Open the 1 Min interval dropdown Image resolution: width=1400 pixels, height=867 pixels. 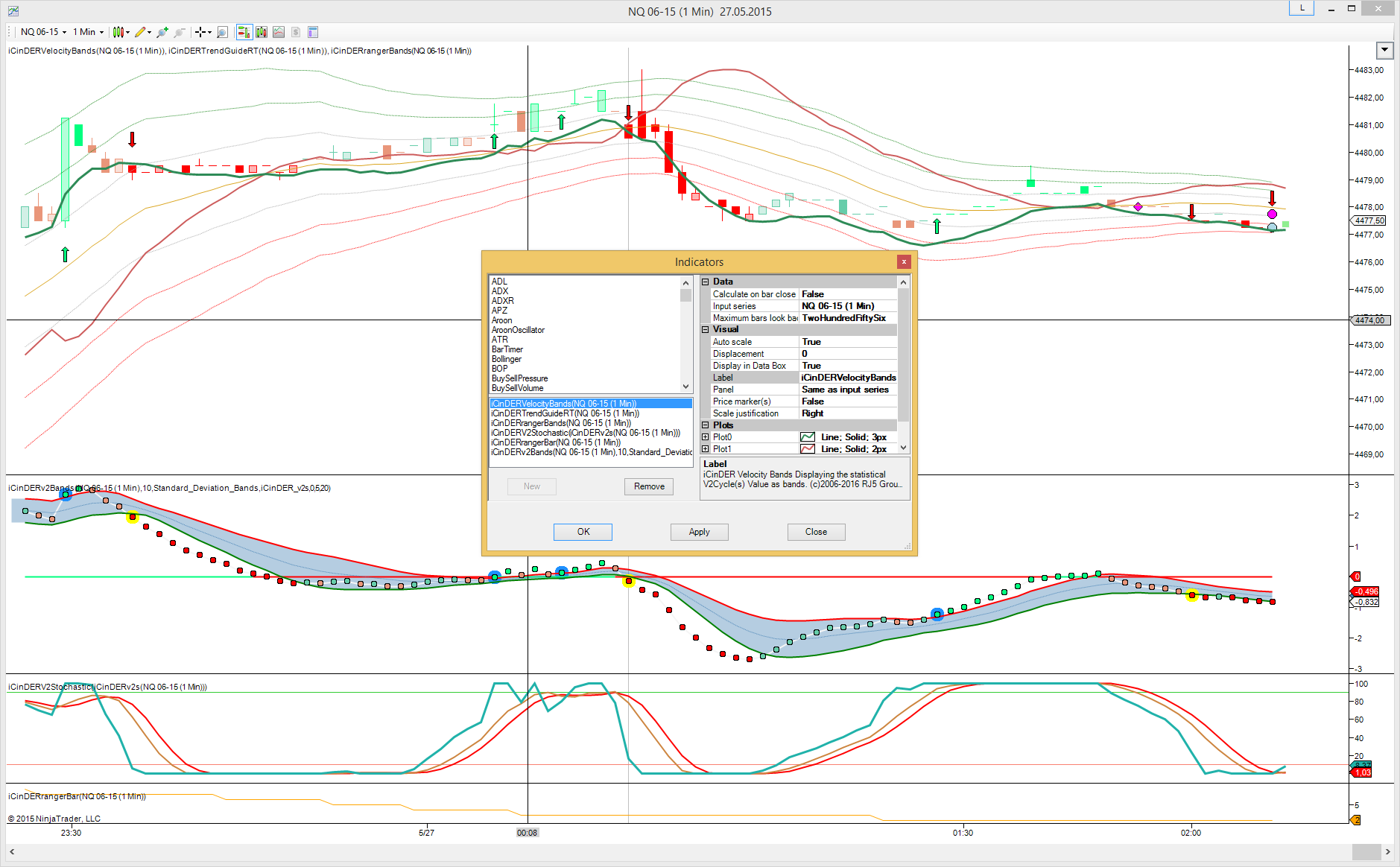tap(88, 32)
